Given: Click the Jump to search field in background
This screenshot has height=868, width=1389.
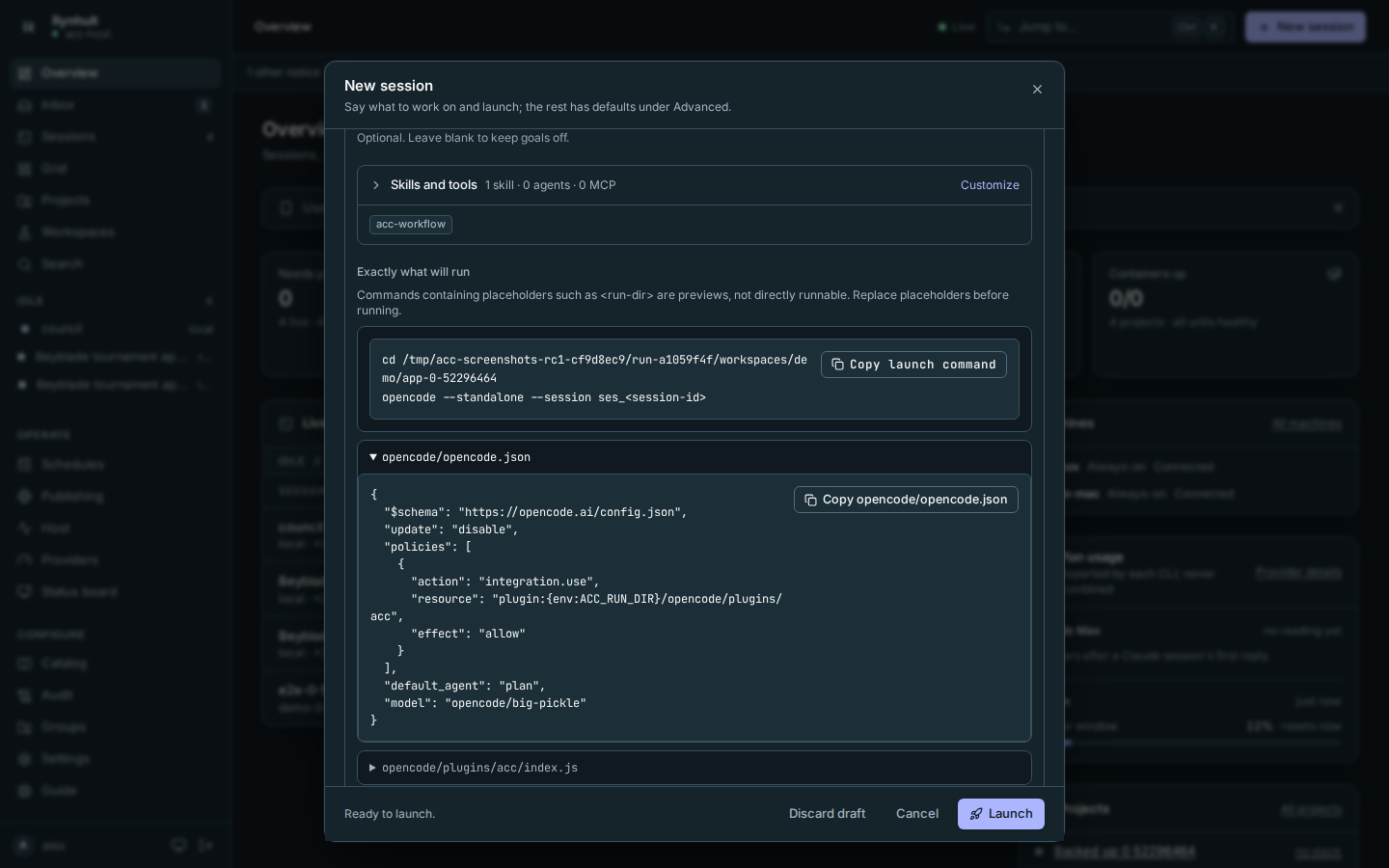Looking at the screenshot, I should pyautogui.click(x=1108, y=27).
